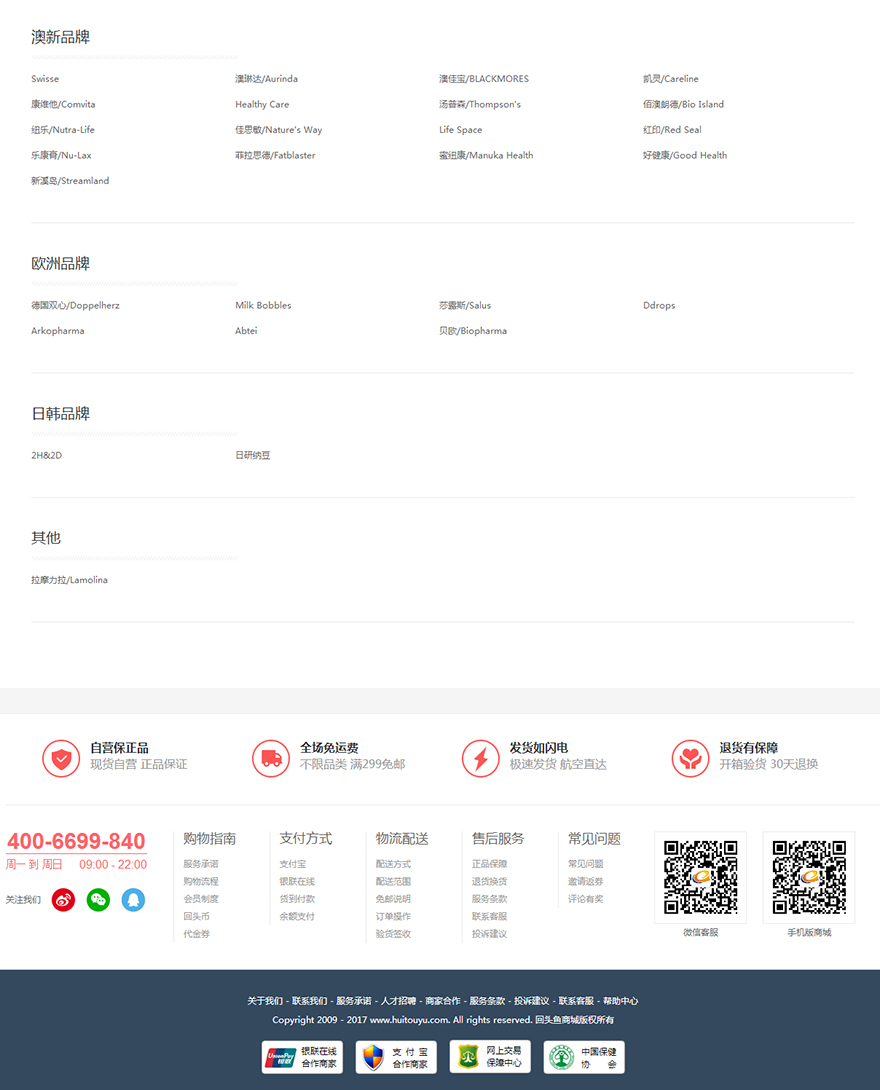Open the 正品保障 after-sales link

(489, 864)
